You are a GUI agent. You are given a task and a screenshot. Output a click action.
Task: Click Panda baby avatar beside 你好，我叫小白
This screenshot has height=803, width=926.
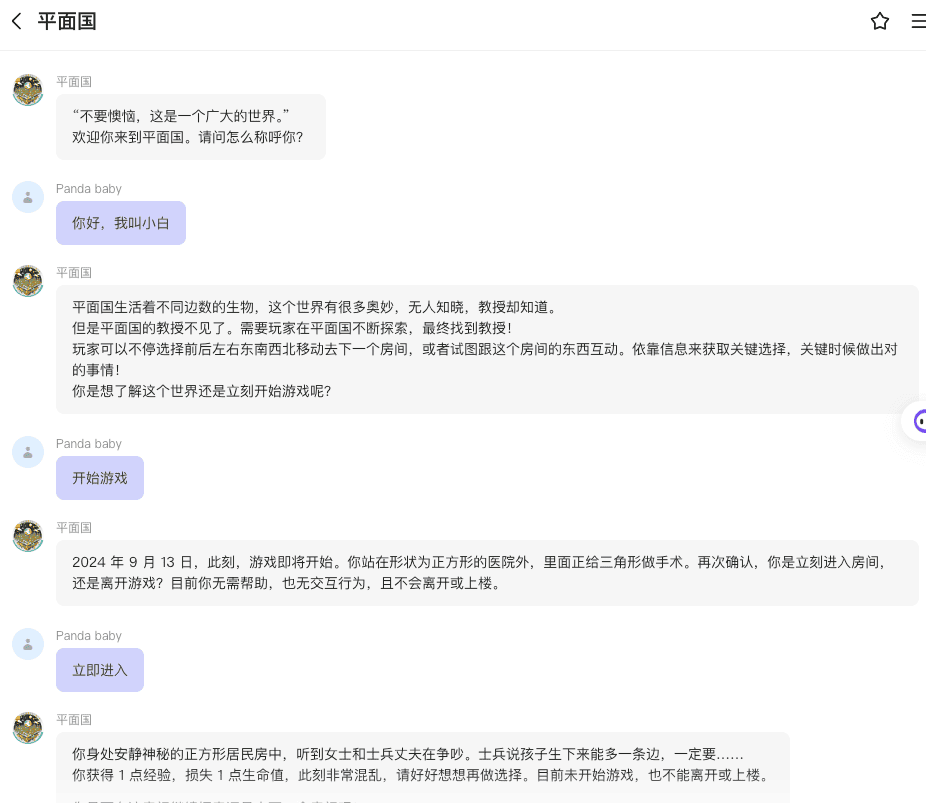(x=28, y=197)
